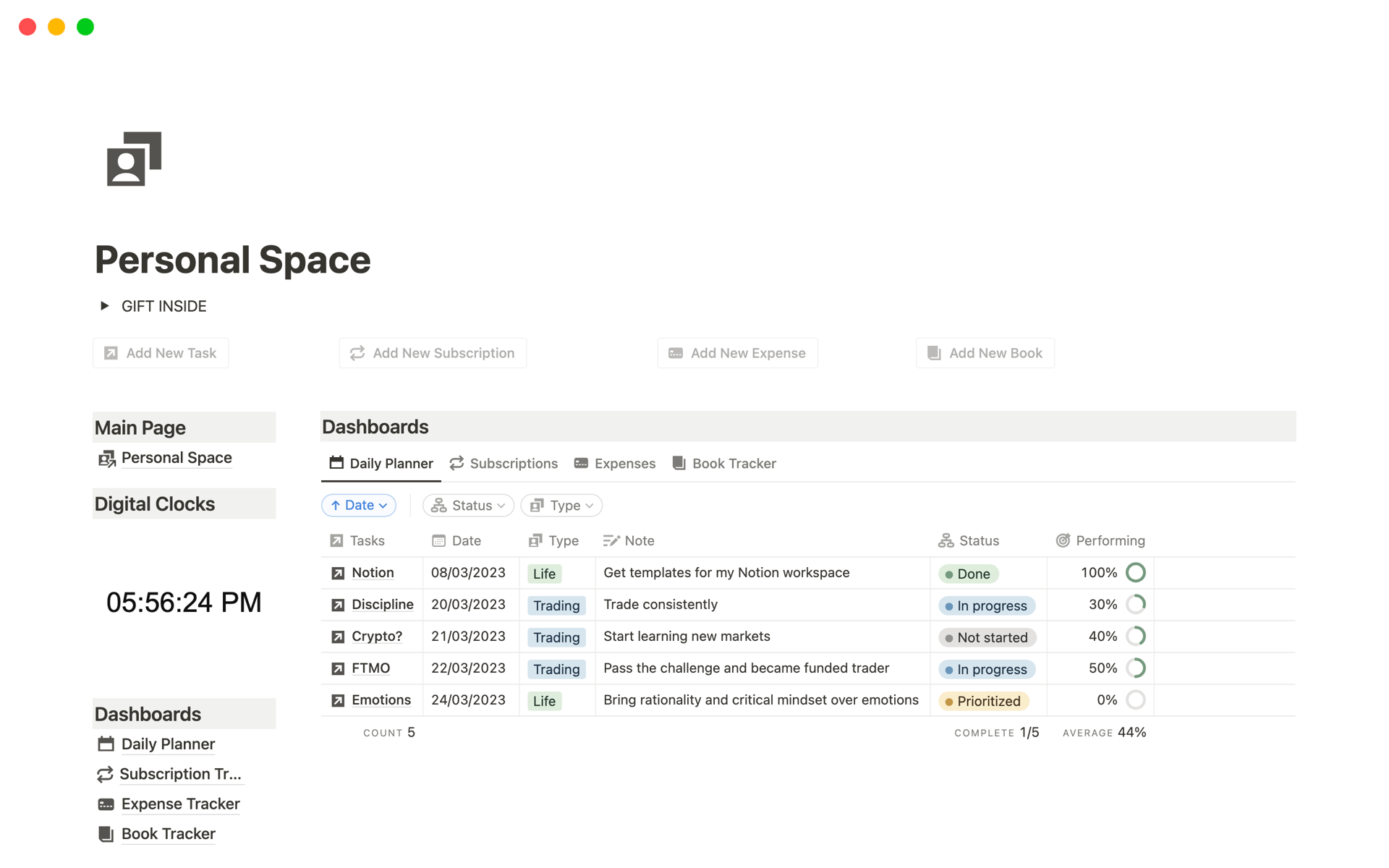Viewport: 1389px width, 868px height.
Task: Click the Add New Task icon button
Action: [111, 353]
